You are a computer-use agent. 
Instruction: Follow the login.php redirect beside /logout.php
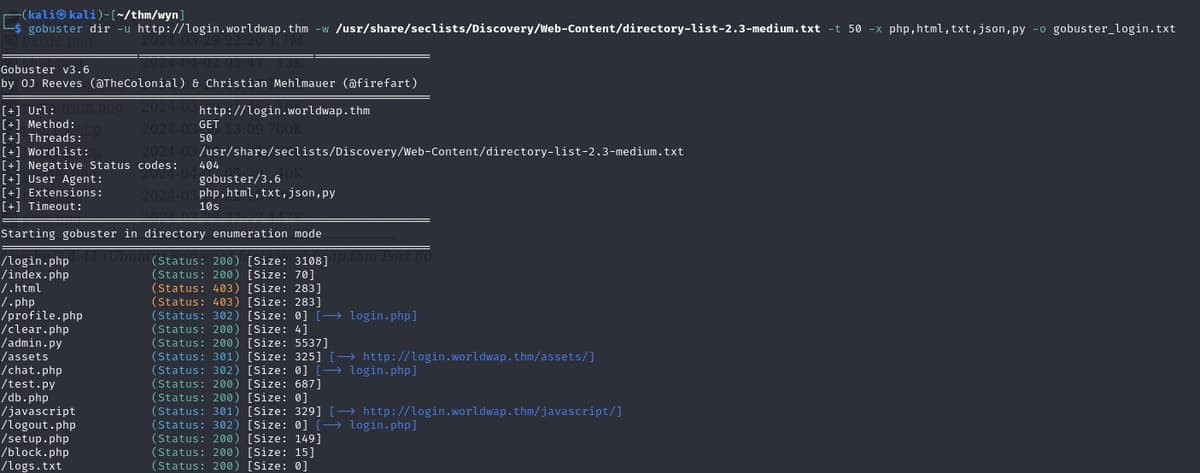[383, 425]
